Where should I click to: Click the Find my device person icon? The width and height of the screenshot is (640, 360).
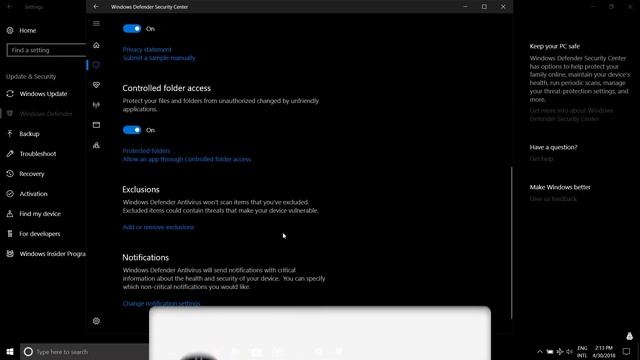pyautogui.click(x=10, y=214)
